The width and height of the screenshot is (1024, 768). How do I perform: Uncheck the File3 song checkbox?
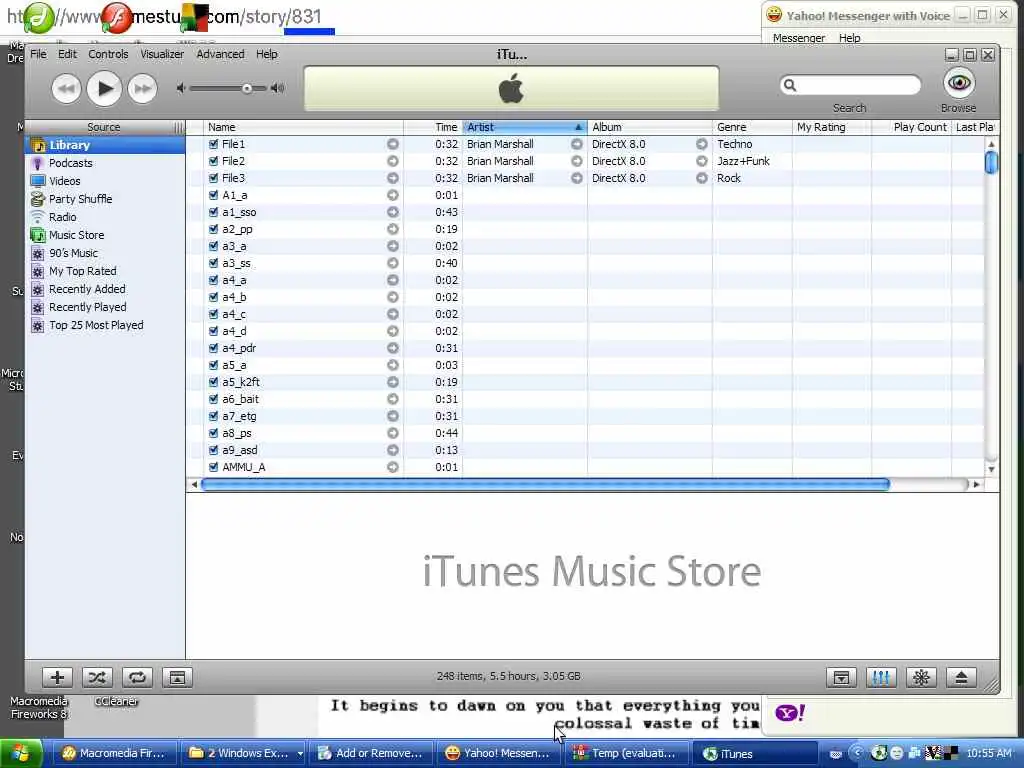pyautogui.click(x=214, y=178)
